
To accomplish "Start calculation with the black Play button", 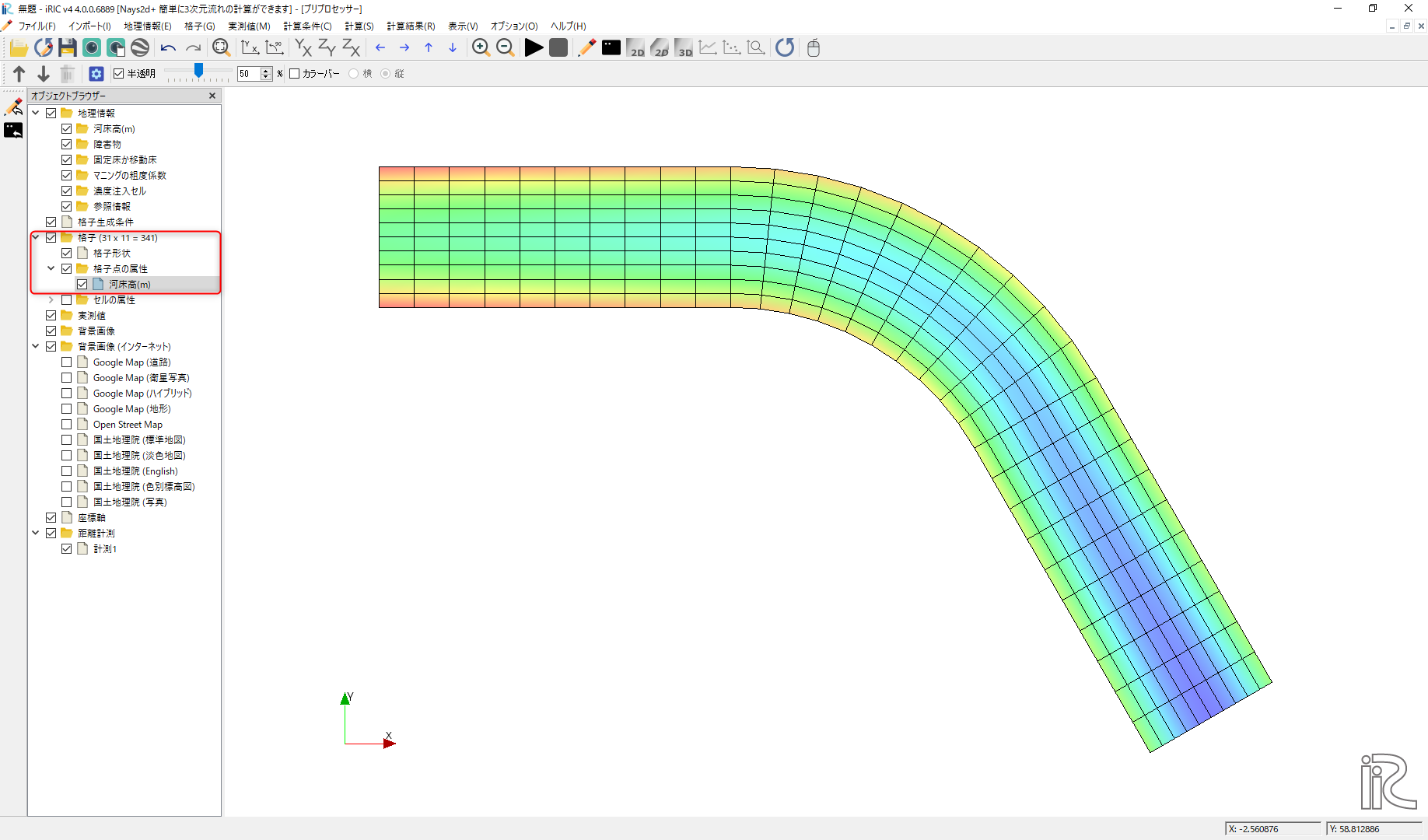I will (534, 48).
